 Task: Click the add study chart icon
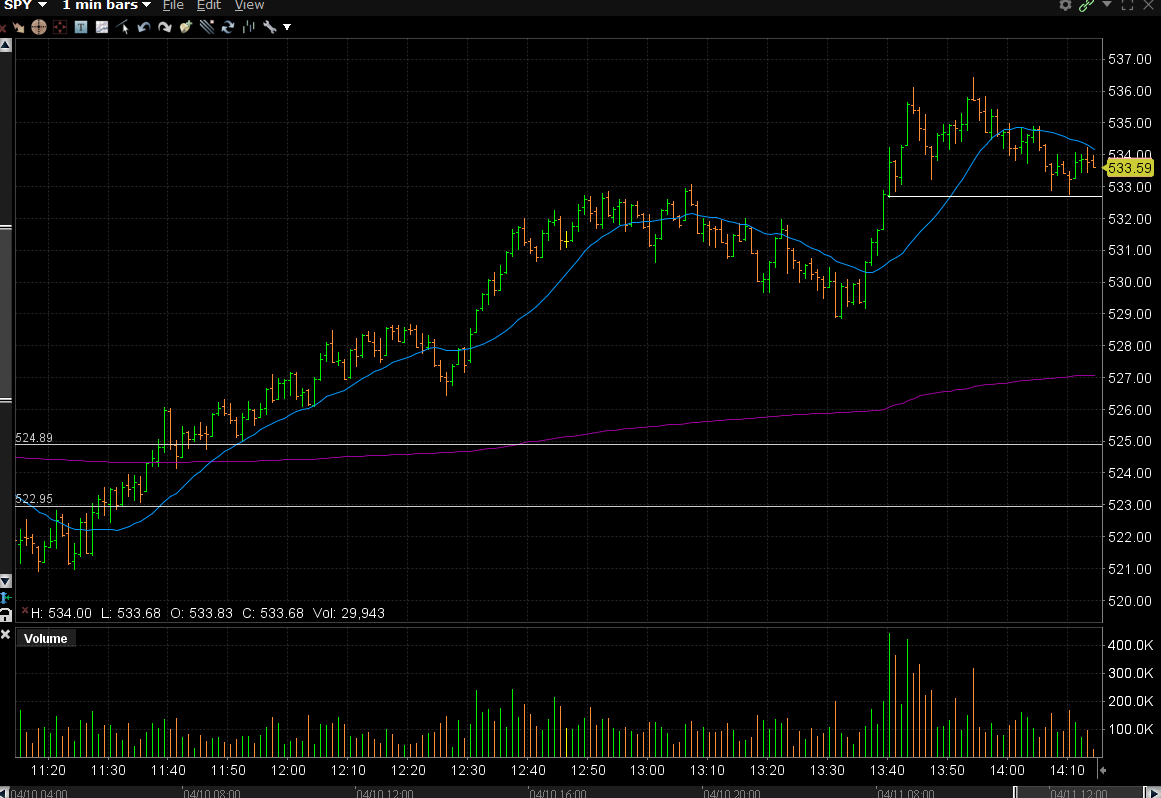coord(102,27)
